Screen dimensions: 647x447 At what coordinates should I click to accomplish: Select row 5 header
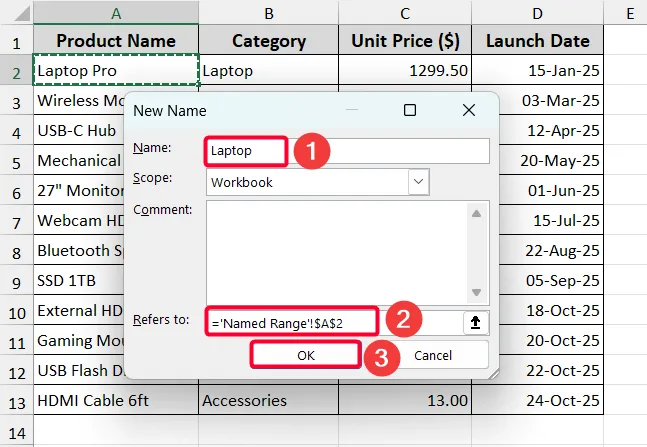(x=17, y=162)
